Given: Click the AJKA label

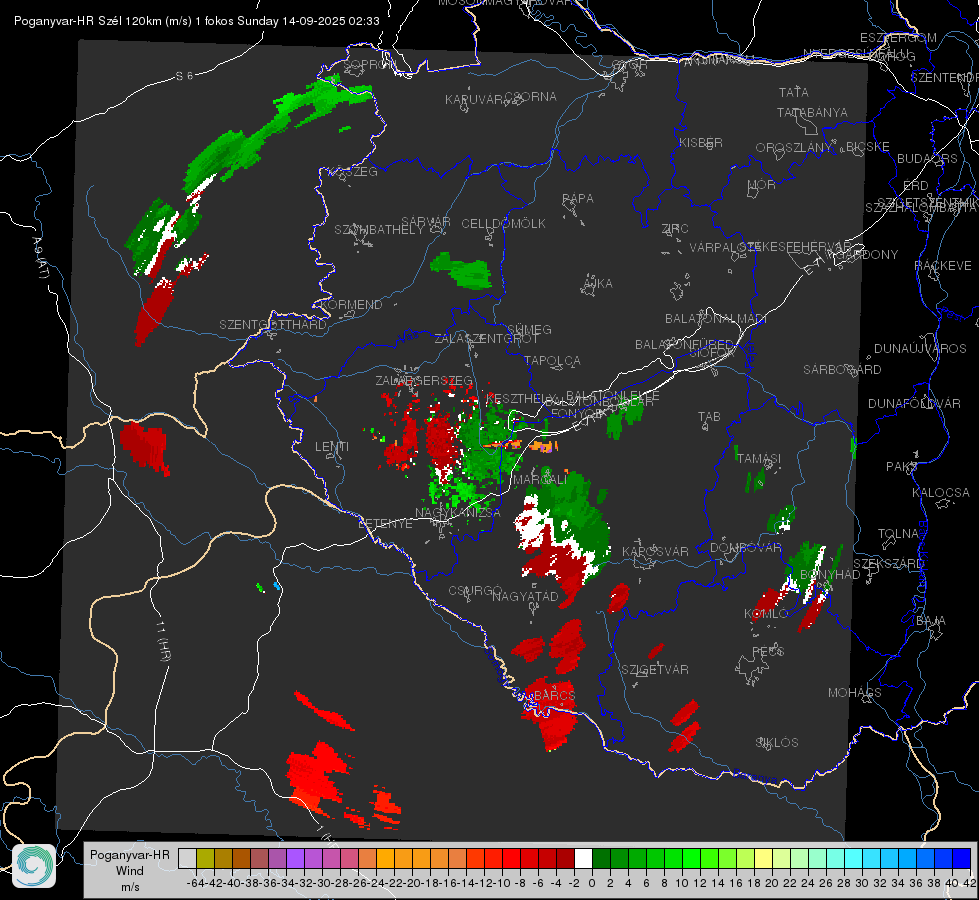Looking at the screenshot, I should [x=598, y=284].
